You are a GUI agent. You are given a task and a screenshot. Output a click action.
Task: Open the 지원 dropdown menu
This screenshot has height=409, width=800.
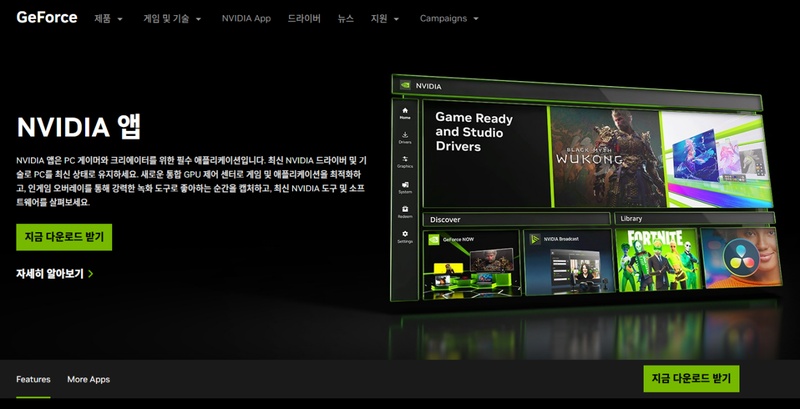click(x=384, y=19)
